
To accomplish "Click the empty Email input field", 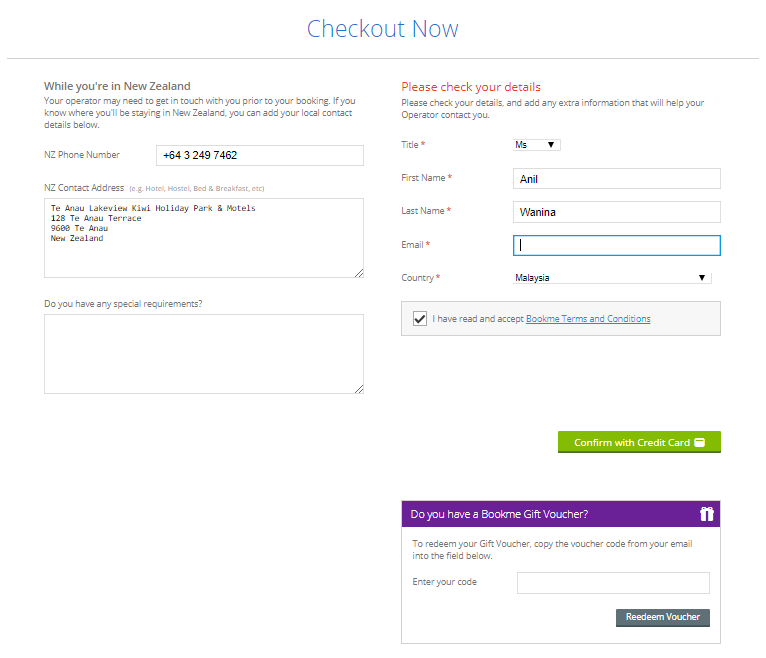I will pos(617,245).
